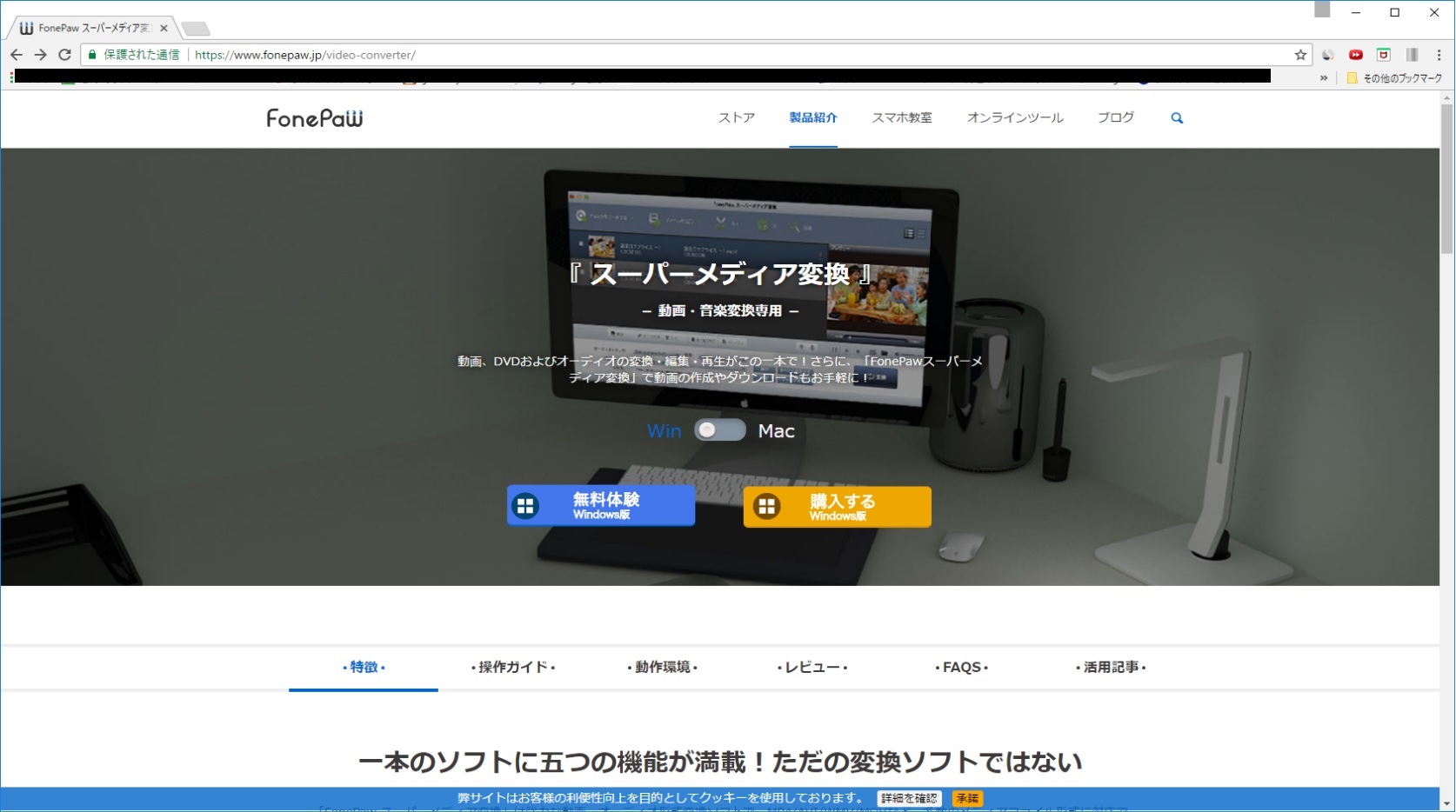Select the Mac label
1456x812 pixels.
[x=777, y=431]
